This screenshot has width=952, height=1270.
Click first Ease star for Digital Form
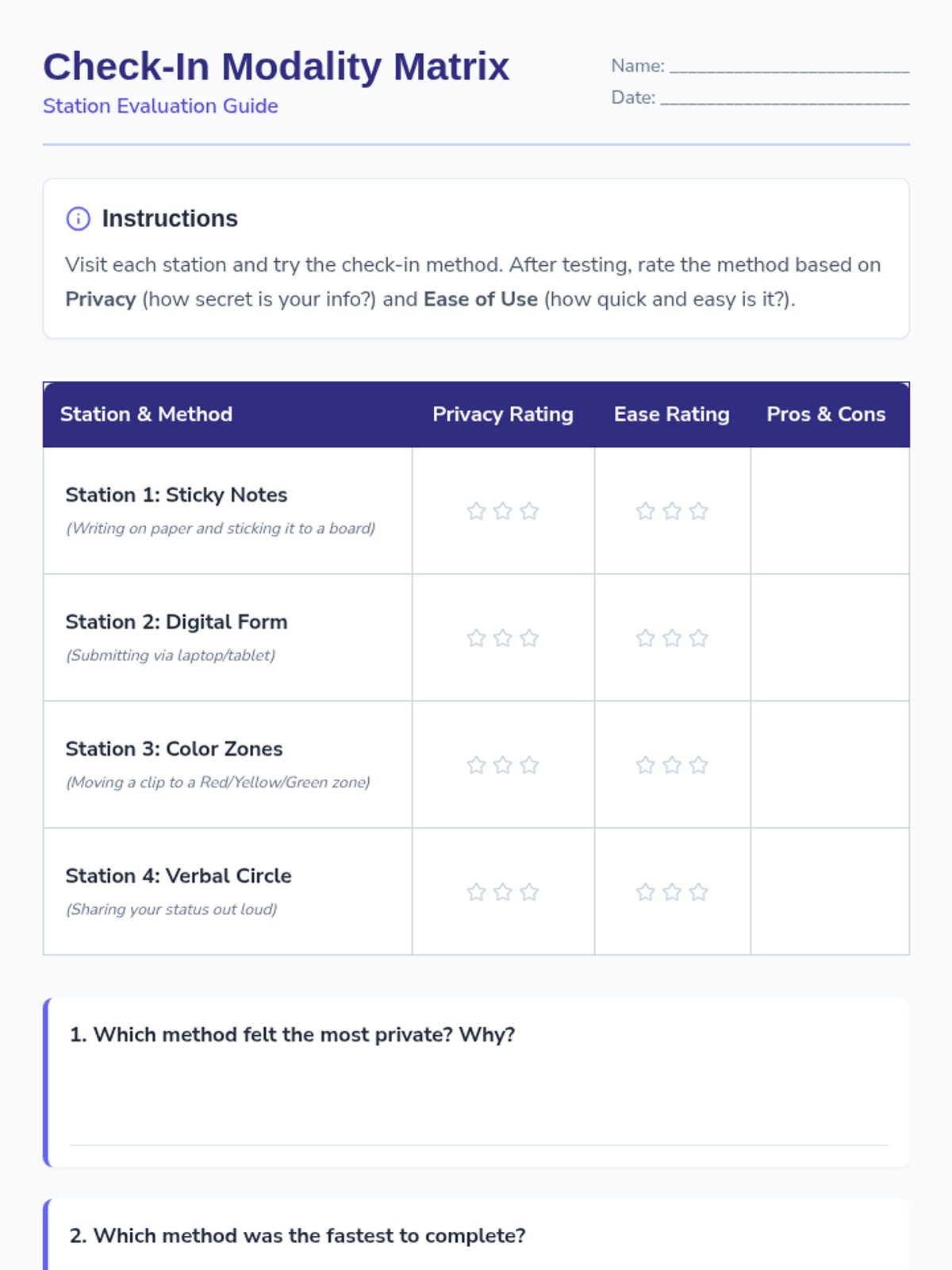tap(646, 638)
